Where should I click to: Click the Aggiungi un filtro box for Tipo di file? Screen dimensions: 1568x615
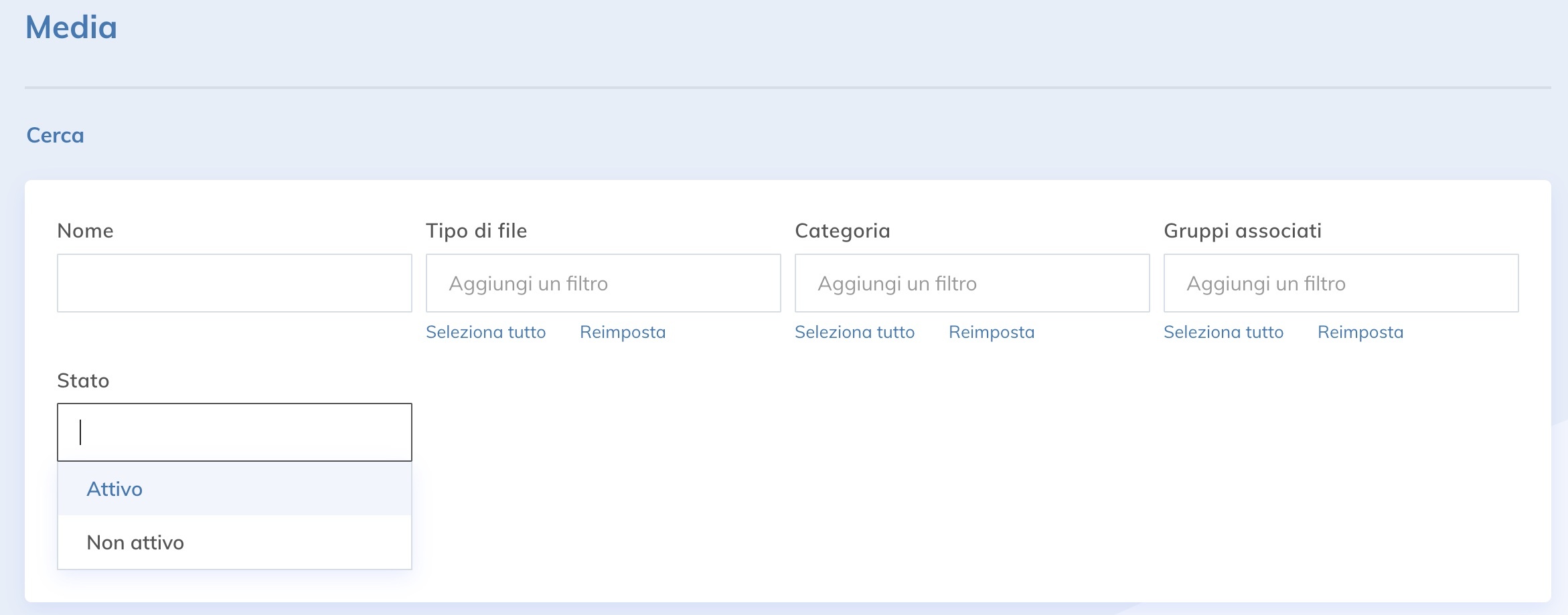coord(603,282)
